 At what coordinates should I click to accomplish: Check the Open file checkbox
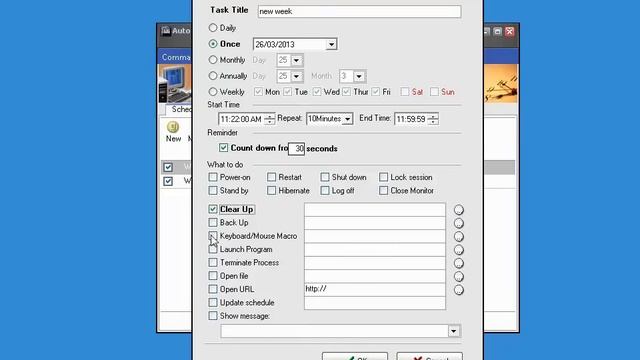(213, 276)
